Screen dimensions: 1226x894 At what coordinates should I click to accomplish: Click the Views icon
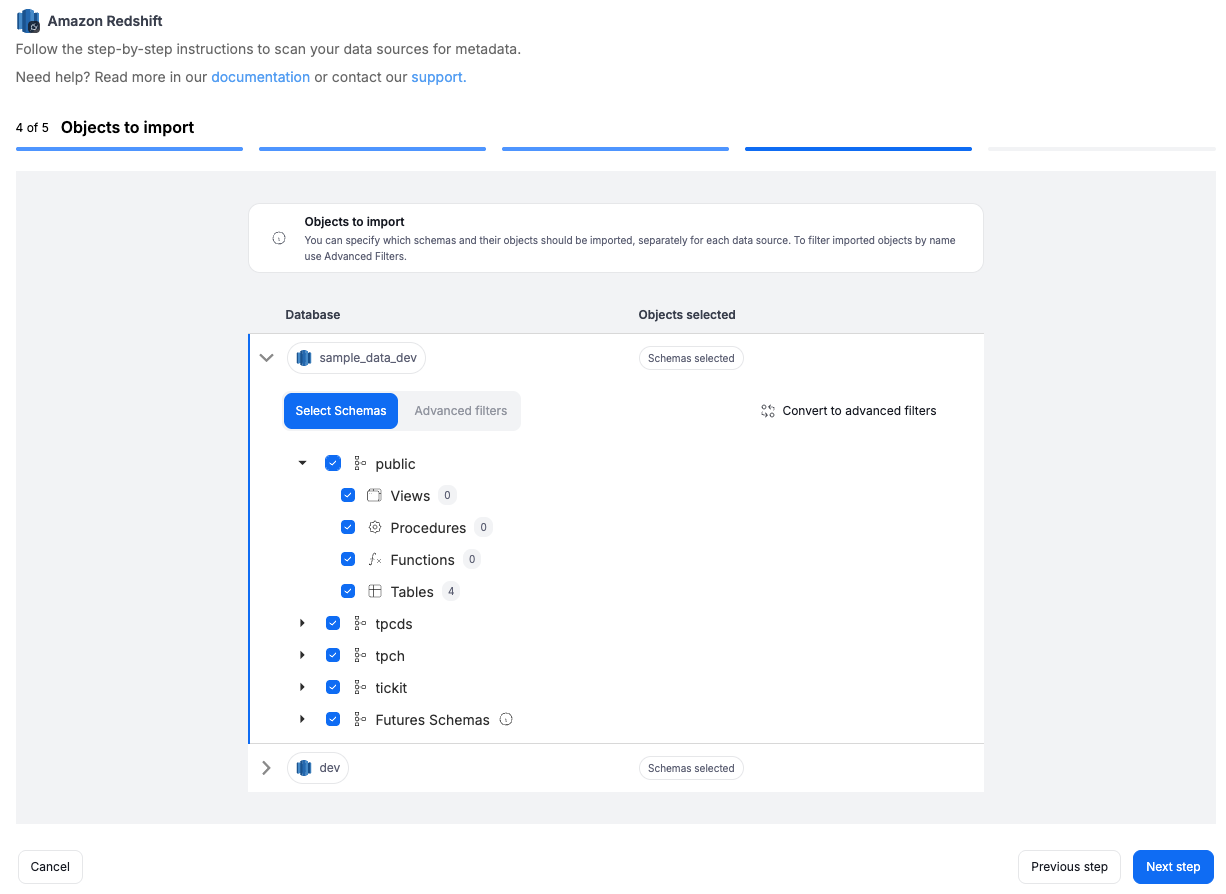point(375,496)
